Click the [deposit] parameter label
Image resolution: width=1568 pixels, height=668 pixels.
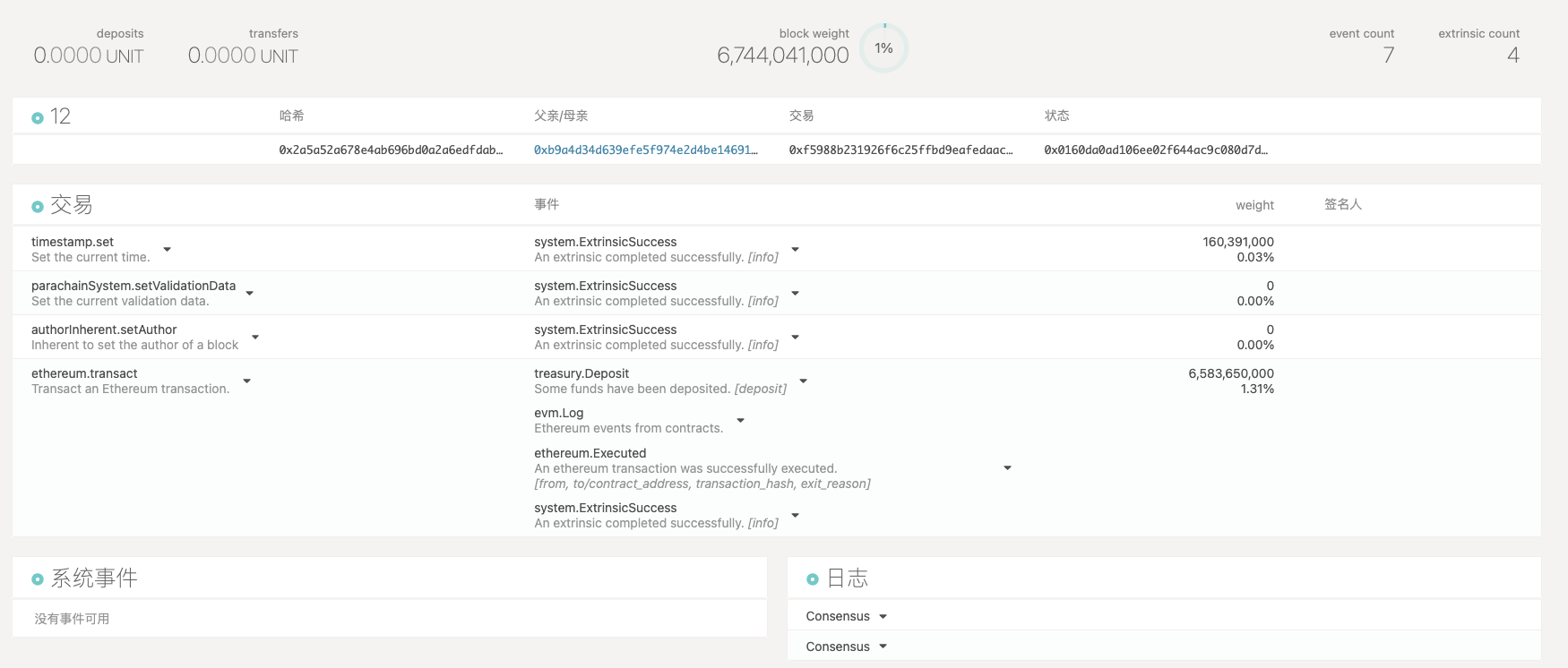[761, 389]
